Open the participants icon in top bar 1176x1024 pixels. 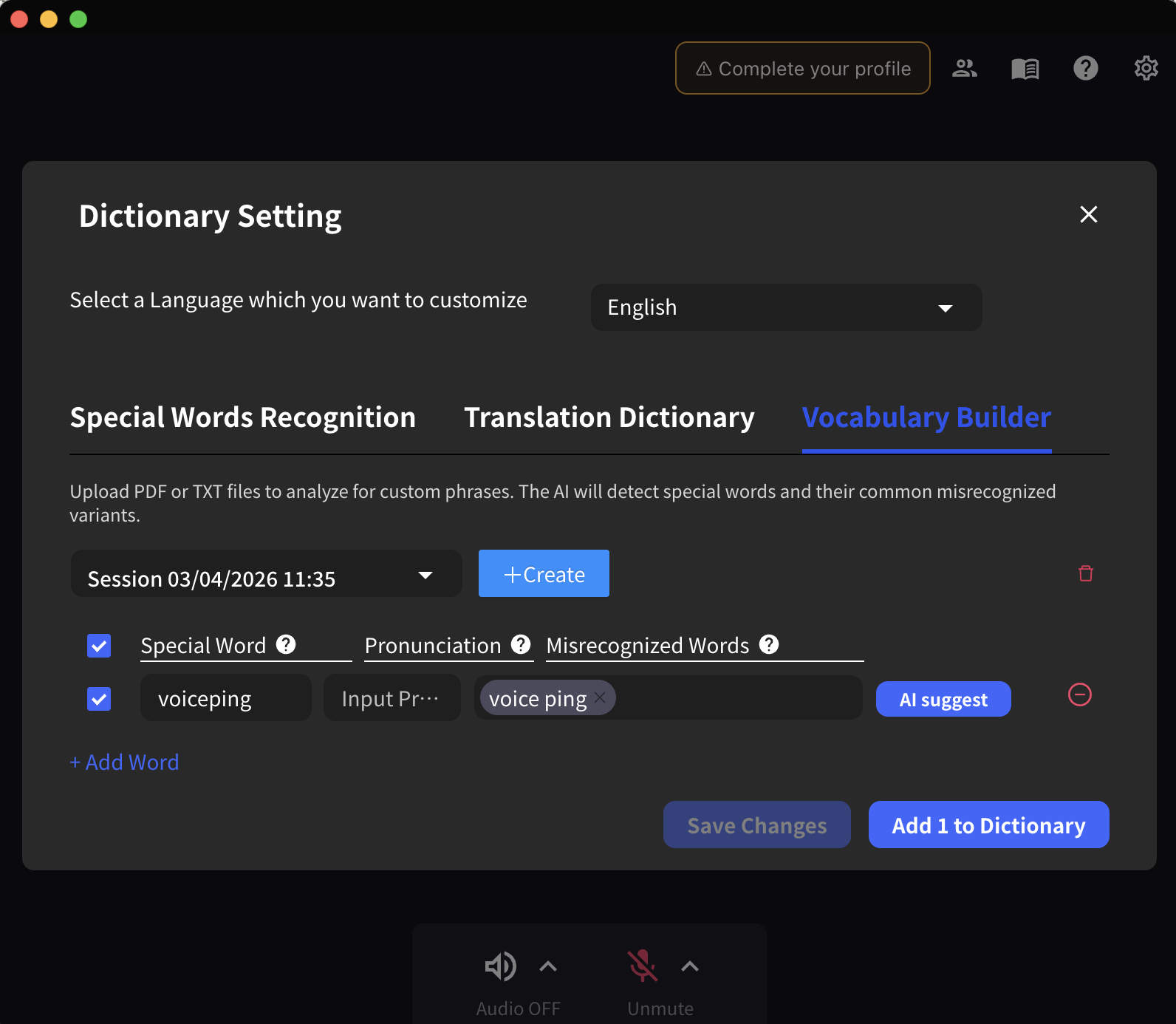965,68
